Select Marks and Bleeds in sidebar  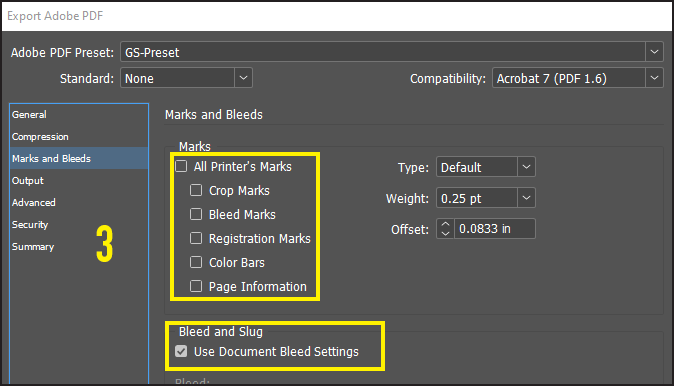(79, 158)
